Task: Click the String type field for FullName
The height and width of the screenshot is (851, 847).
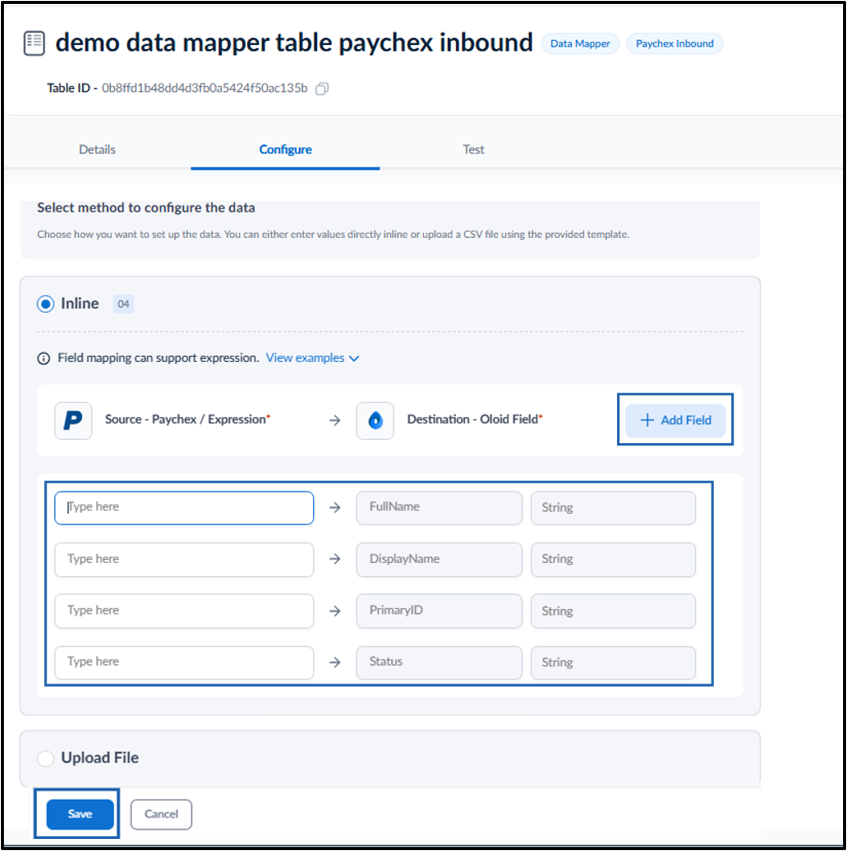Action: [x=613, y=508]
